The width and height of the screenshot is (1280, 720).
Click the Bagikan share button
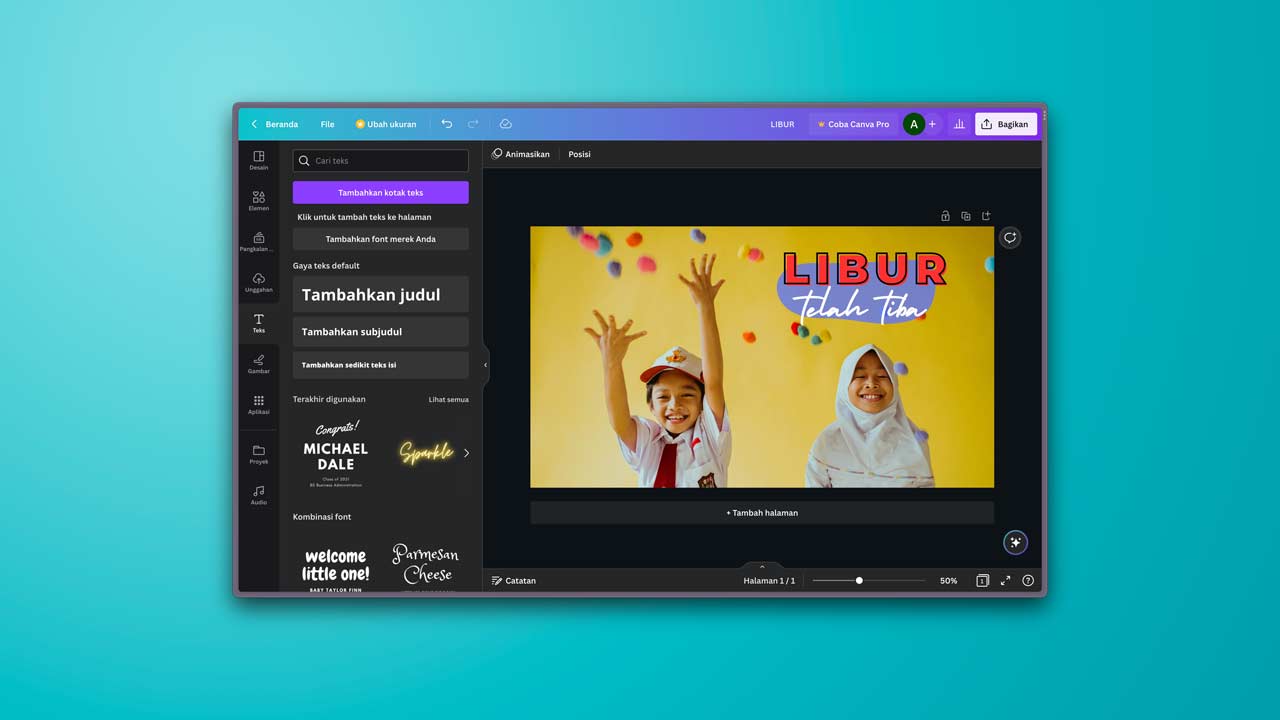(1005, 124)
